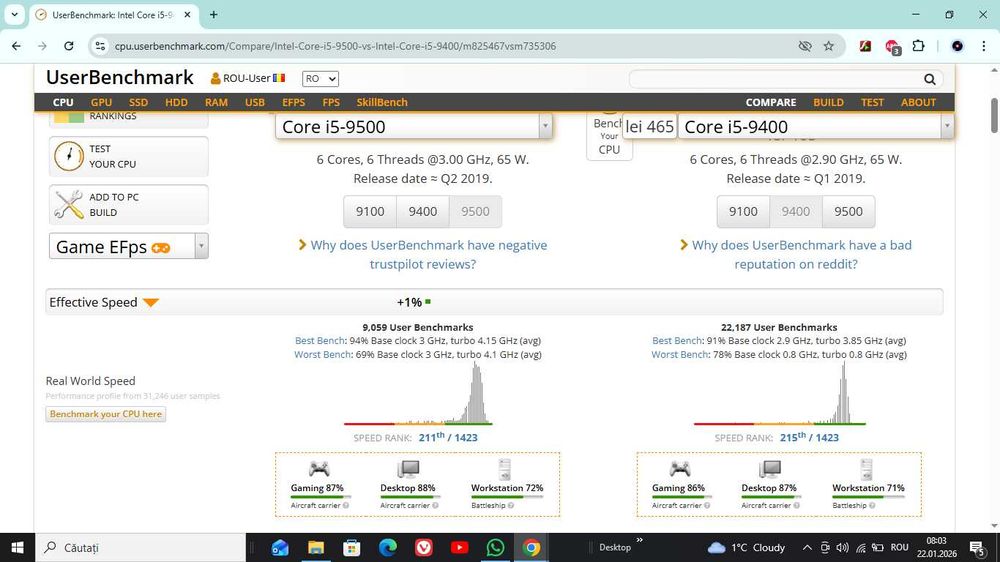Click the help icon next to Battleship under Workstation 72%
The image size is (1000, 562).
coord(511,505)
